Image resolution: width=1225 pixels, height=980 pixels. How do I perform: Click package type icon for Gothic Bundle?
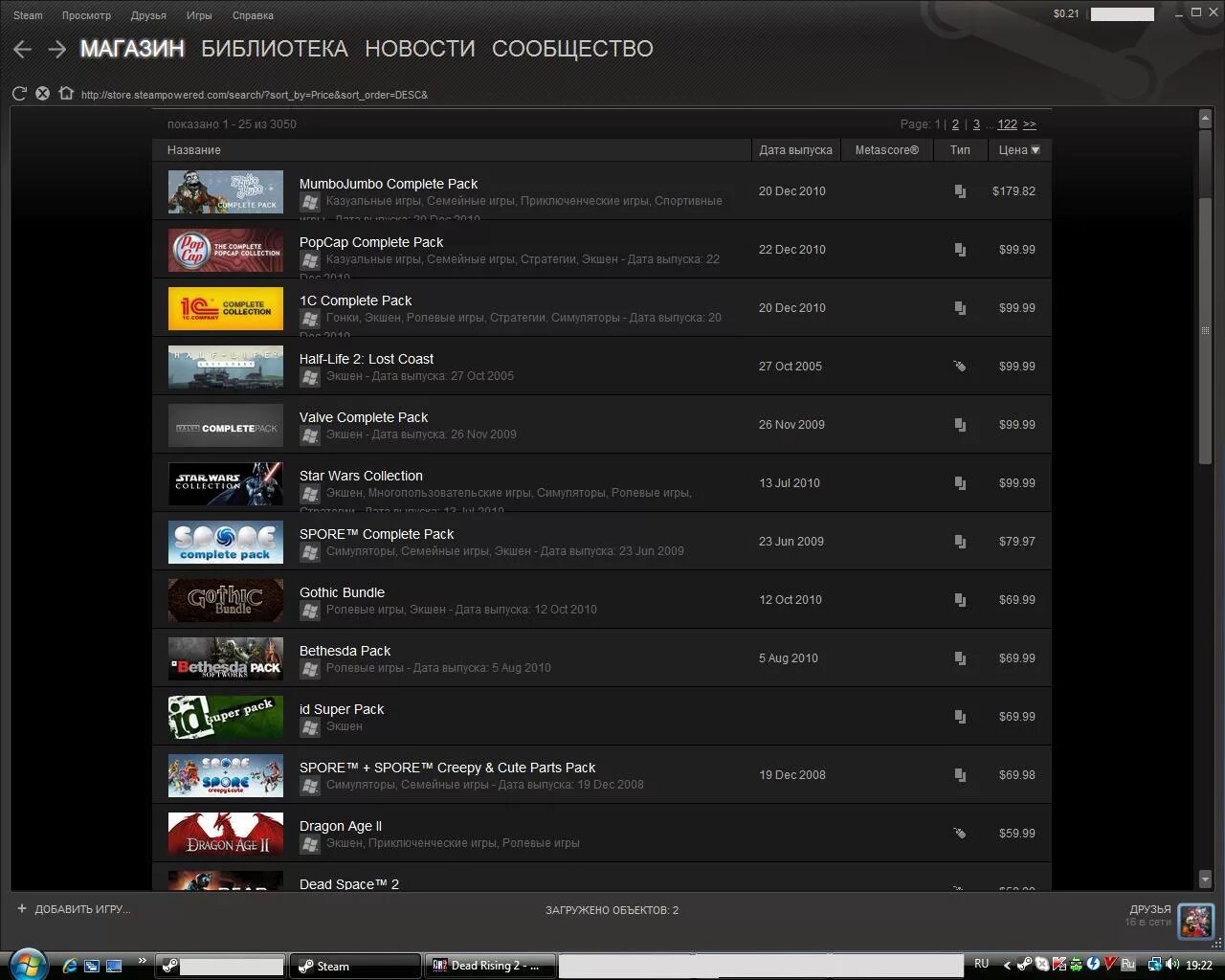960,600
